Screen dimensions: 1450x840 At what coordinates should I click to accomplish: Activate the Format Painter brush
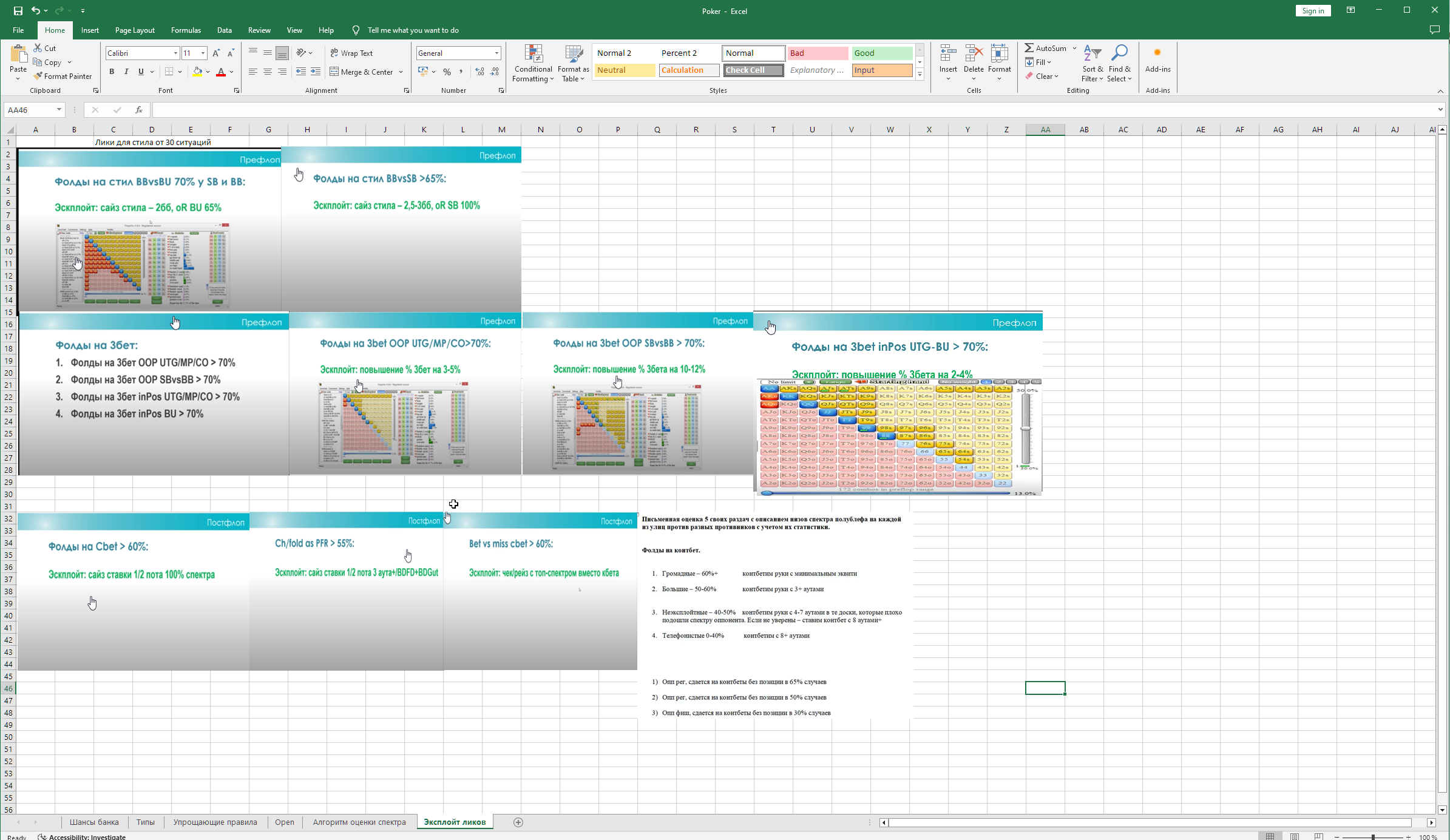point(63,76)
